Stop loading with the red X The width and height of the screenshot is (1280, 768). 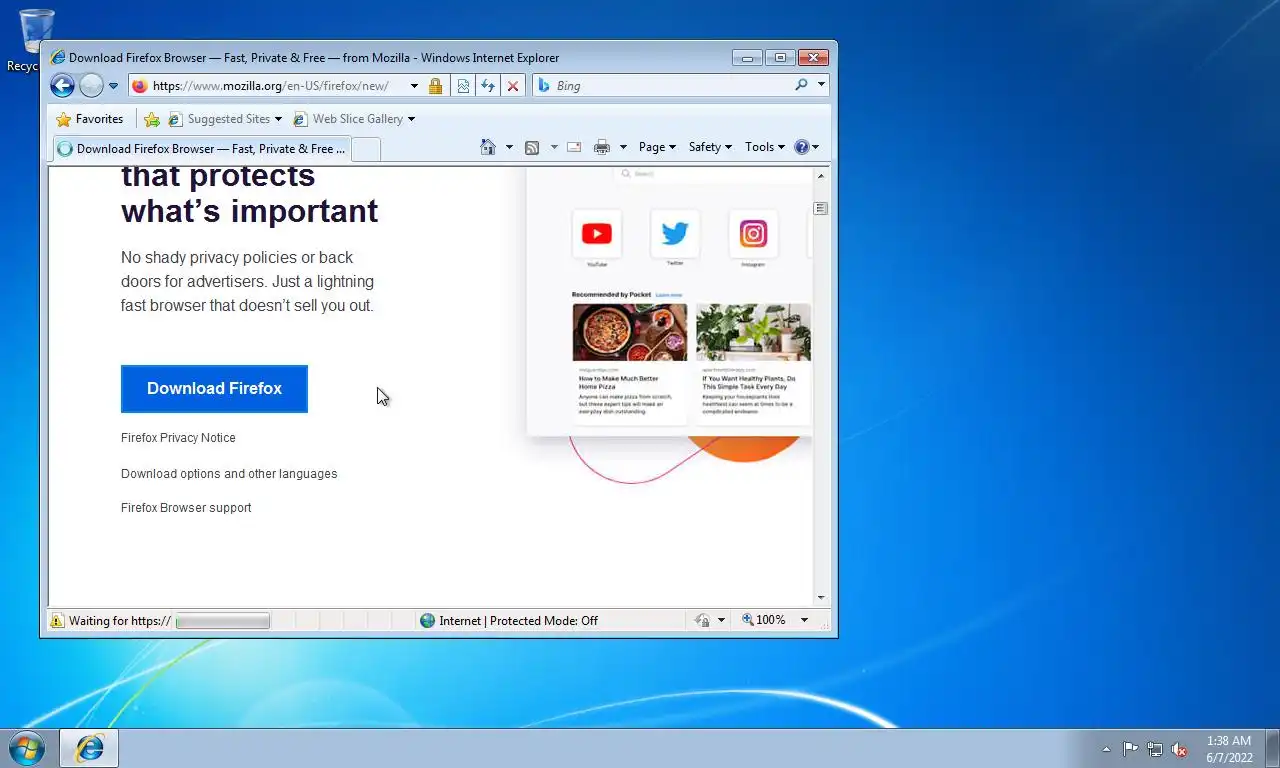[x=513, y=86]
